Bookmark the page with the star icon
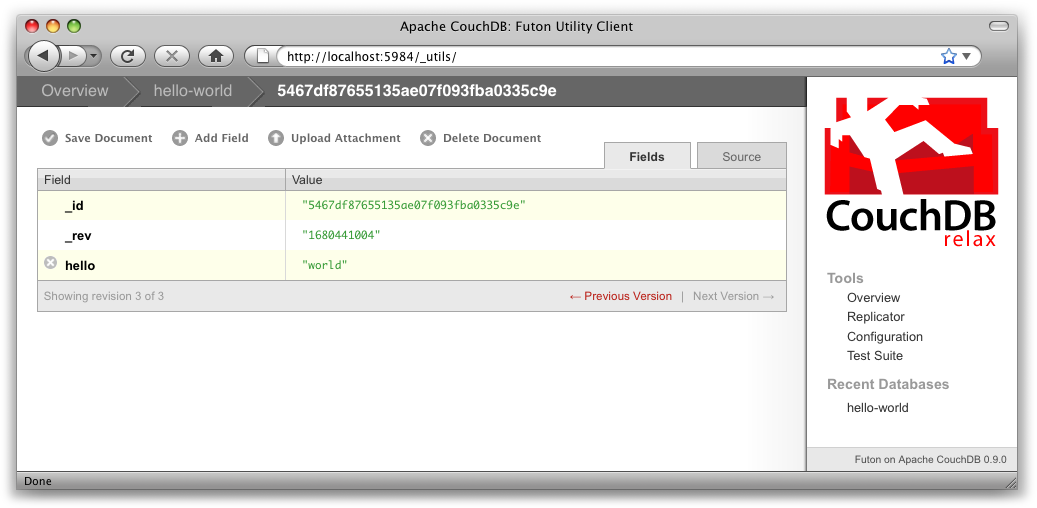Image resolution: width=1037 pixels, height=508 pixels. tap(949, 57)
